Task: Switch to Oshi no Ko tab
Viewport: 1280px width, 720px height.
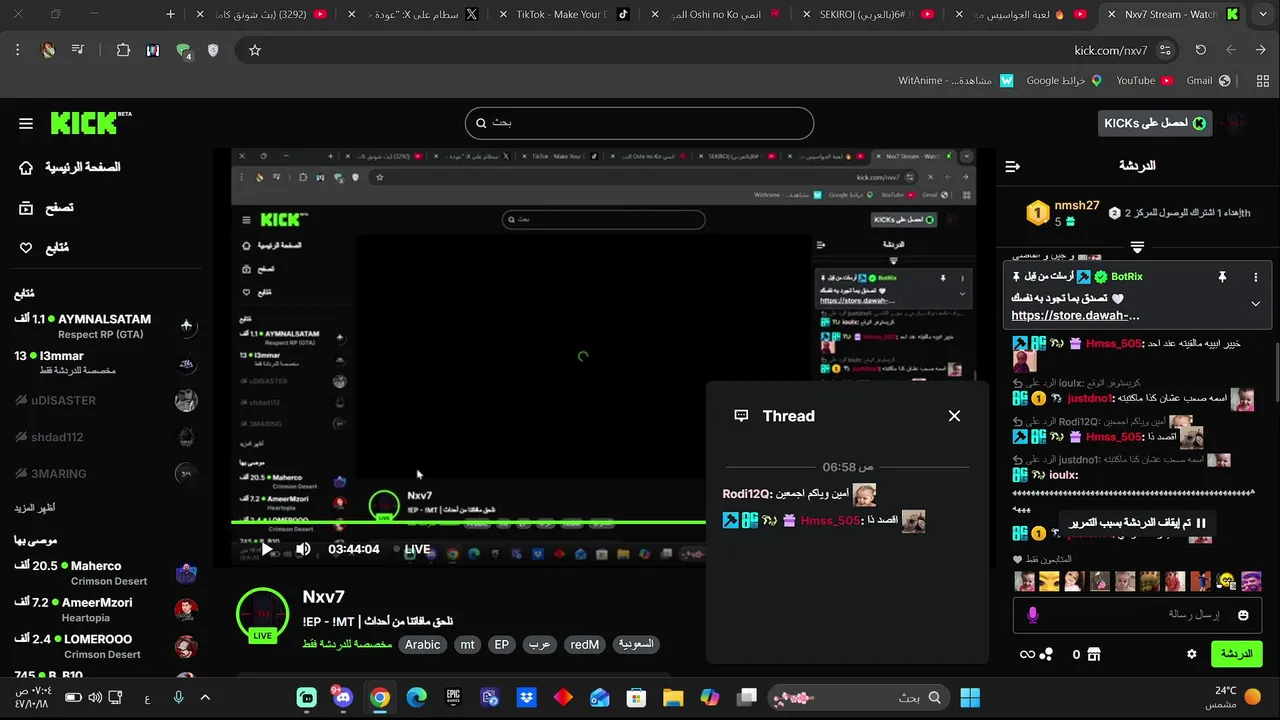Action: [x=720, y=14]
